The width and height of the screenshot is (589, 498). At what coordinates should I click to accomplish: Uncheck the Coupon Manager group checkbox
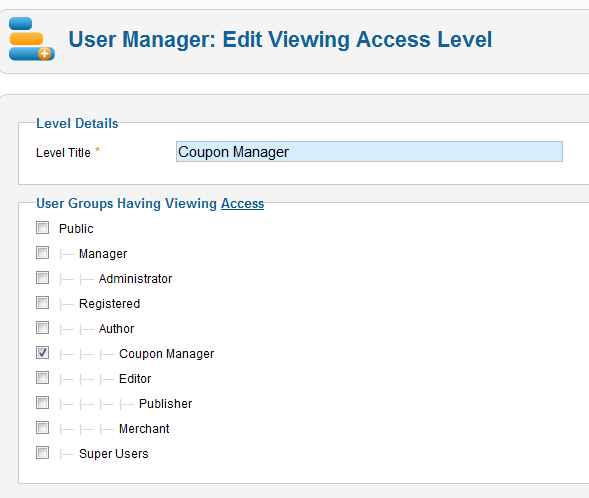click(42, 353)
